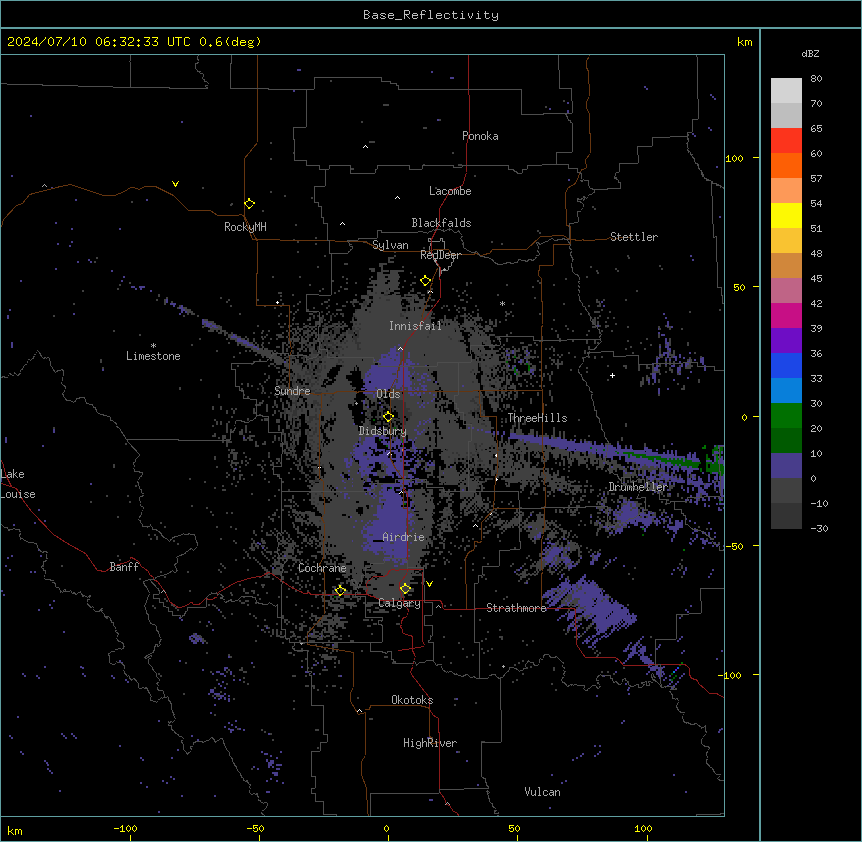862x842 pixels.
Task: Click the Okotoks city label
Action: (x=412, y=700)
